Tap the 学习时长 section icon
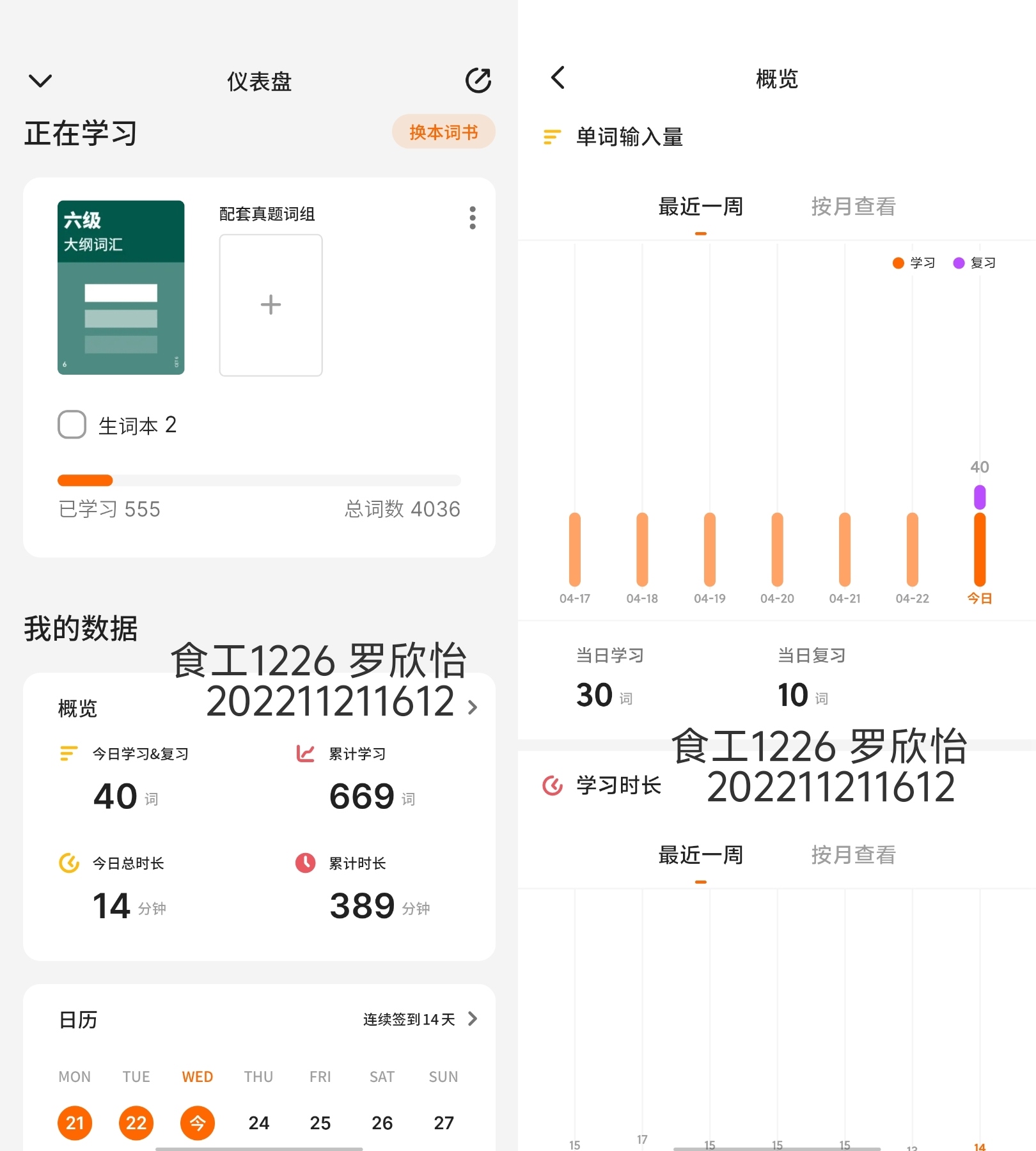This screenshot has width=1036, height=1151. pyautogui.click(x=553, y=785)
